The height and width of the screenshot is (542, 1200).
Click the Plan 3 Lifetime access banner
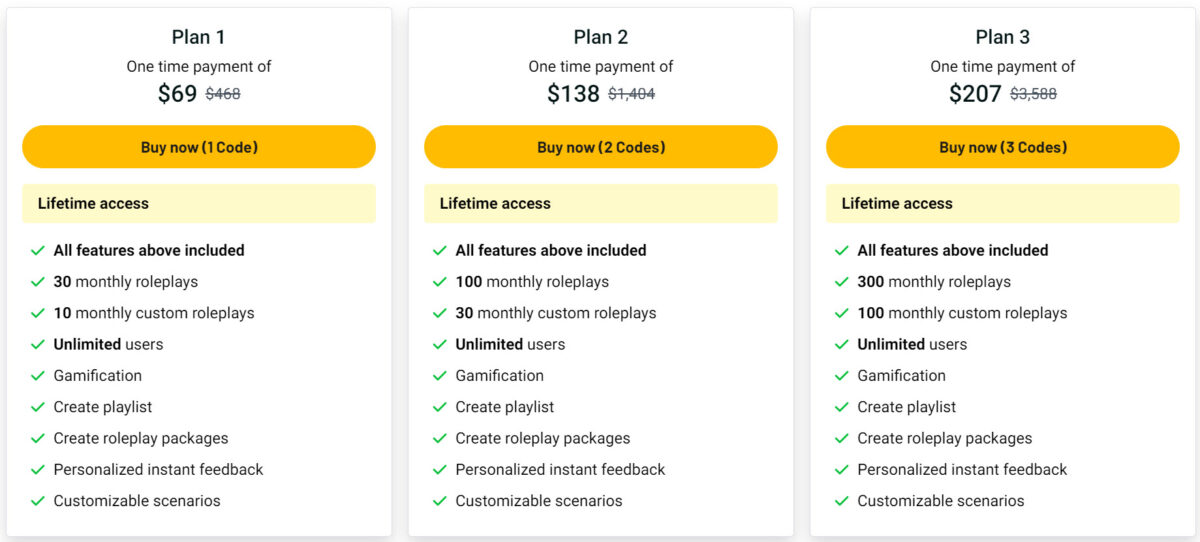(1003, 203)
